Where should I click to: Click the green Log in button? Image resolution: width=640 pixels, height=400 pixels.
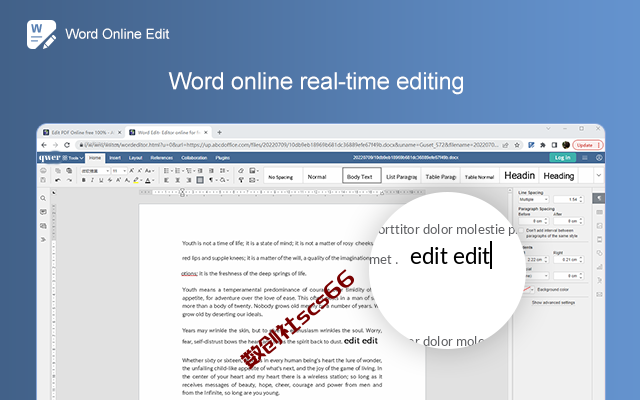[562, 158]
